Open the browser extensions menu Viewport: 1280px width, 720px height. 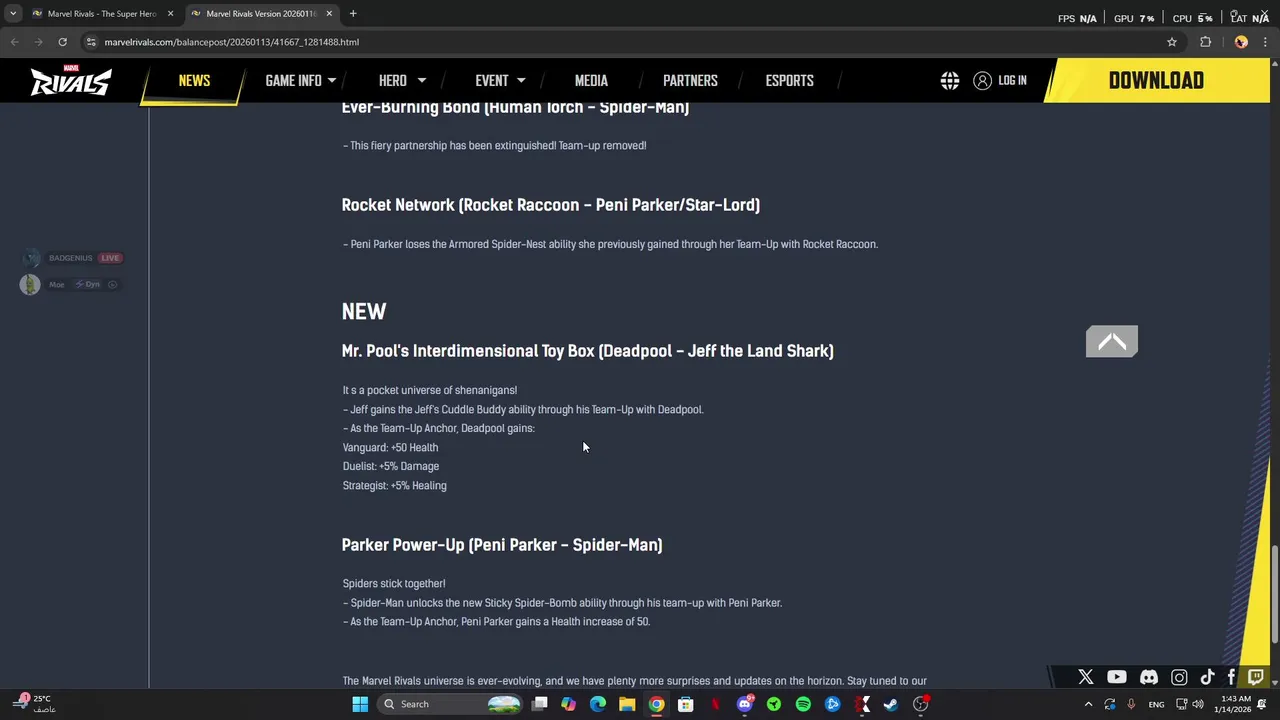tap(1205, 42)
